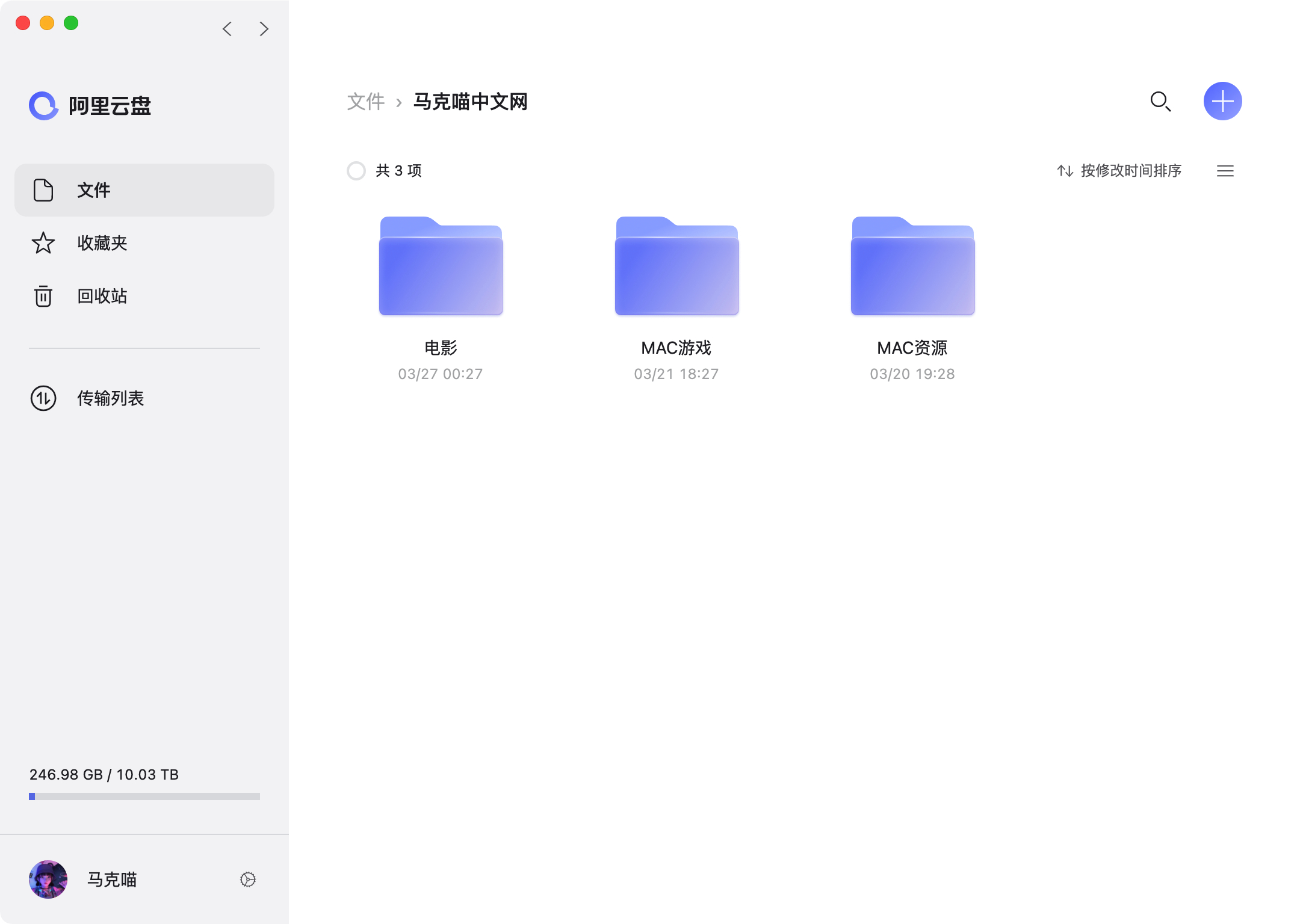Open settings gear next to 马克喵
This screenshot has width=1300, height=924.
coord(248,879)
